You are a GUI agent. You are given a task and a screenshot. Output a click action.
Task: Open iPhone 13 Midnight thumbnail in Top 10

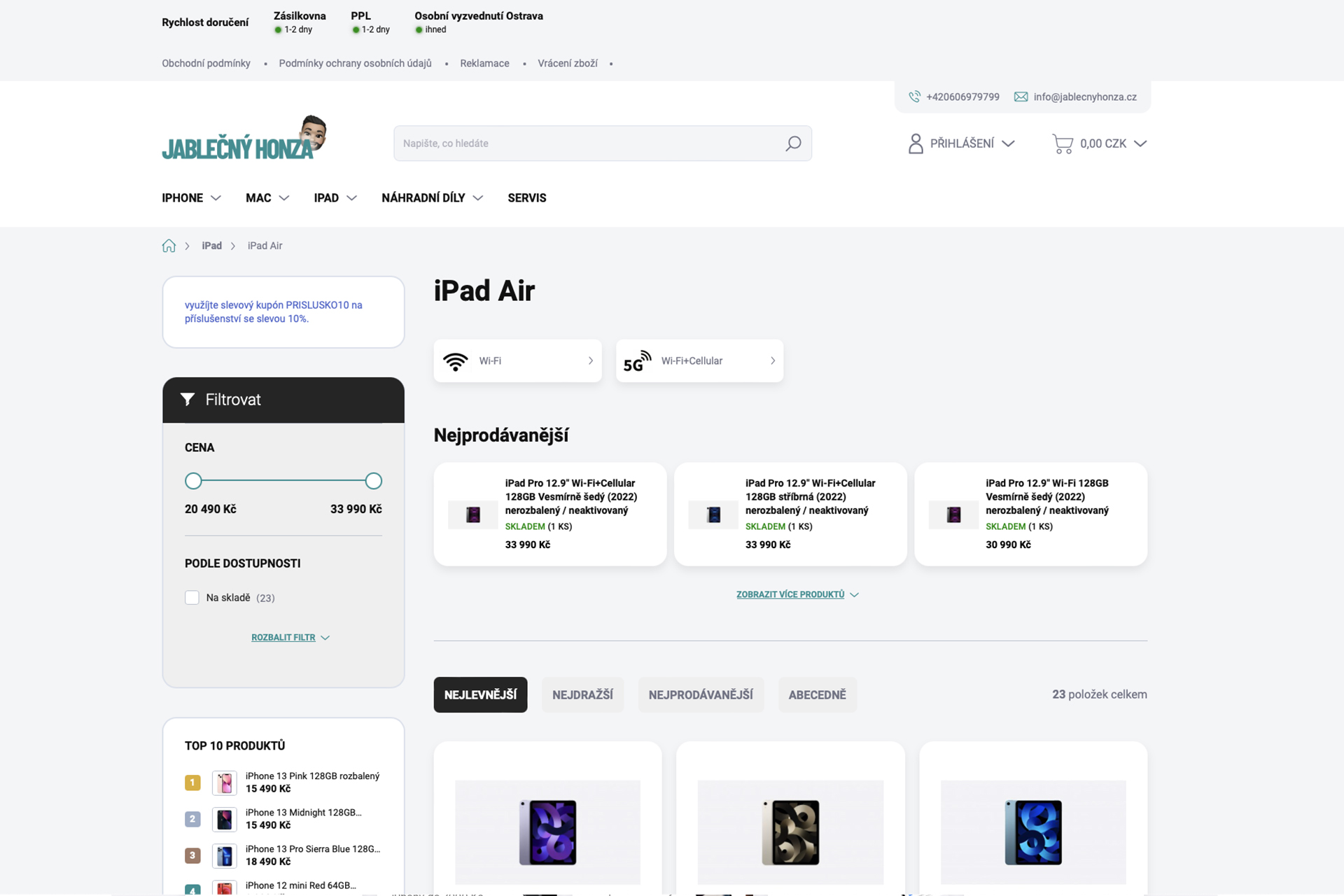(225, 819)
